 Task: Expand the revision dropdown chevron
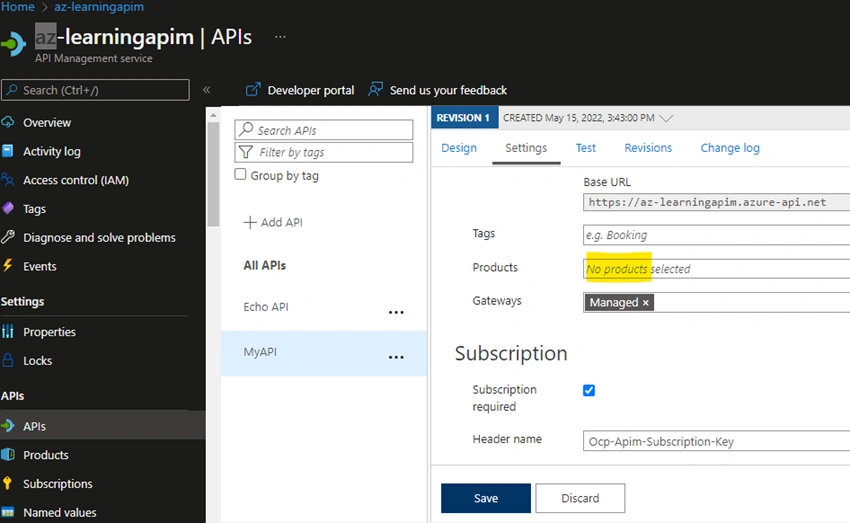click(666, 118)
